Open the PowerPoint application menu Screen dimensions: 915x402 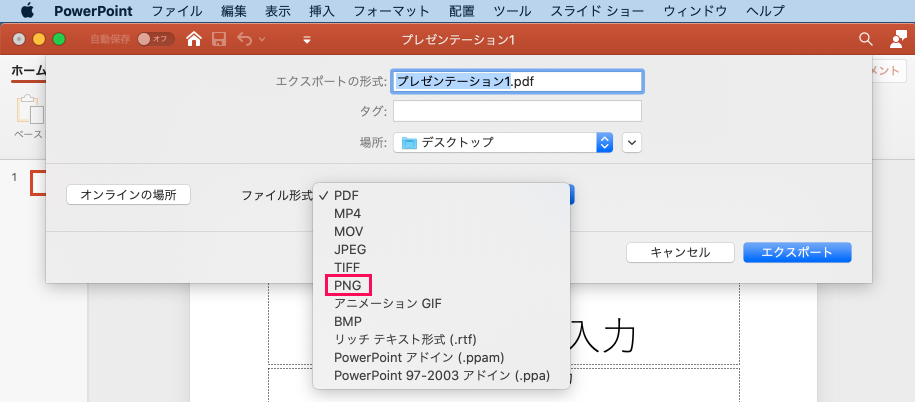click(93, 11)
